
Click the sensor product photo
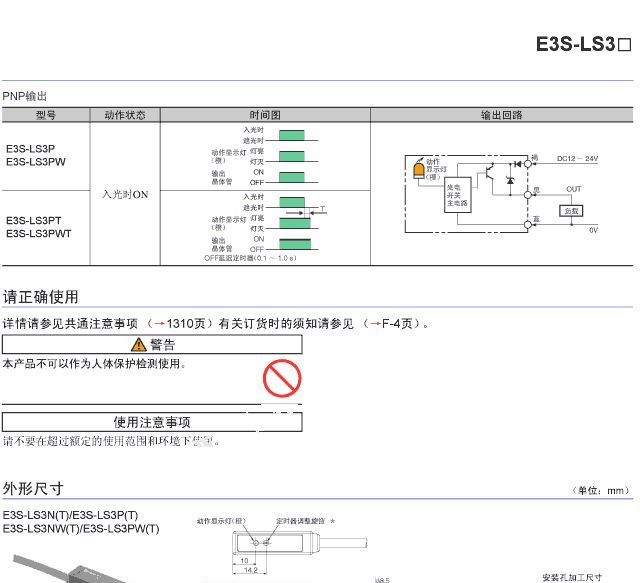click(69, 568)
